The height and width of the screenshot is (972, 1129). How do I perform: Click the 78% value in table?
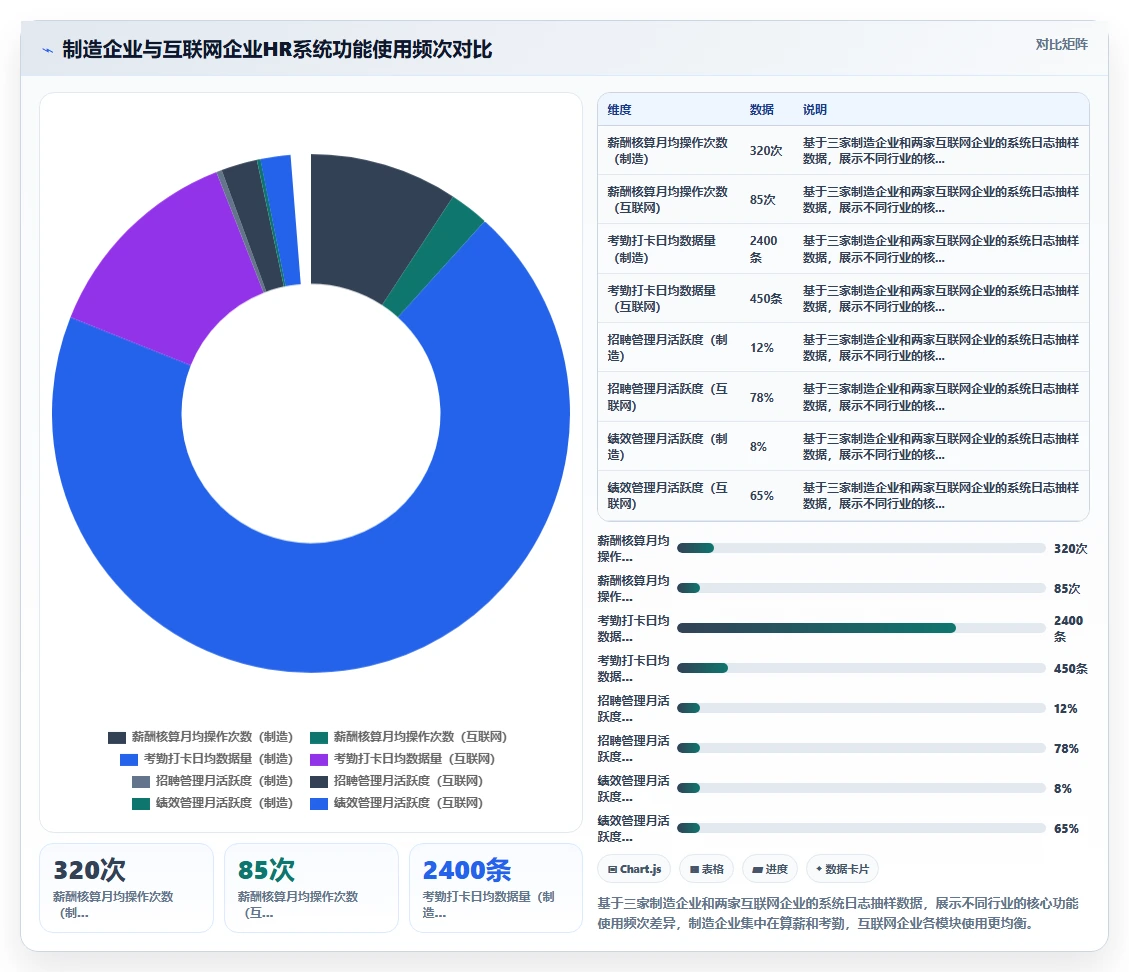(x=762, y=397)
